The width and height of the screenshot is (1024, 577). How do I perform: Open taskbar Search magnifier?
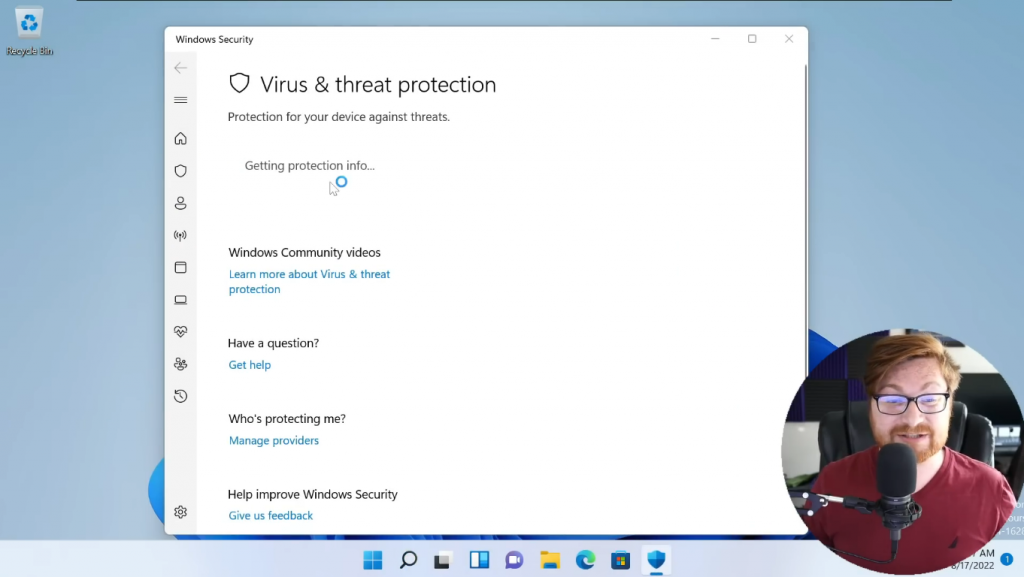tap(408, 560)
